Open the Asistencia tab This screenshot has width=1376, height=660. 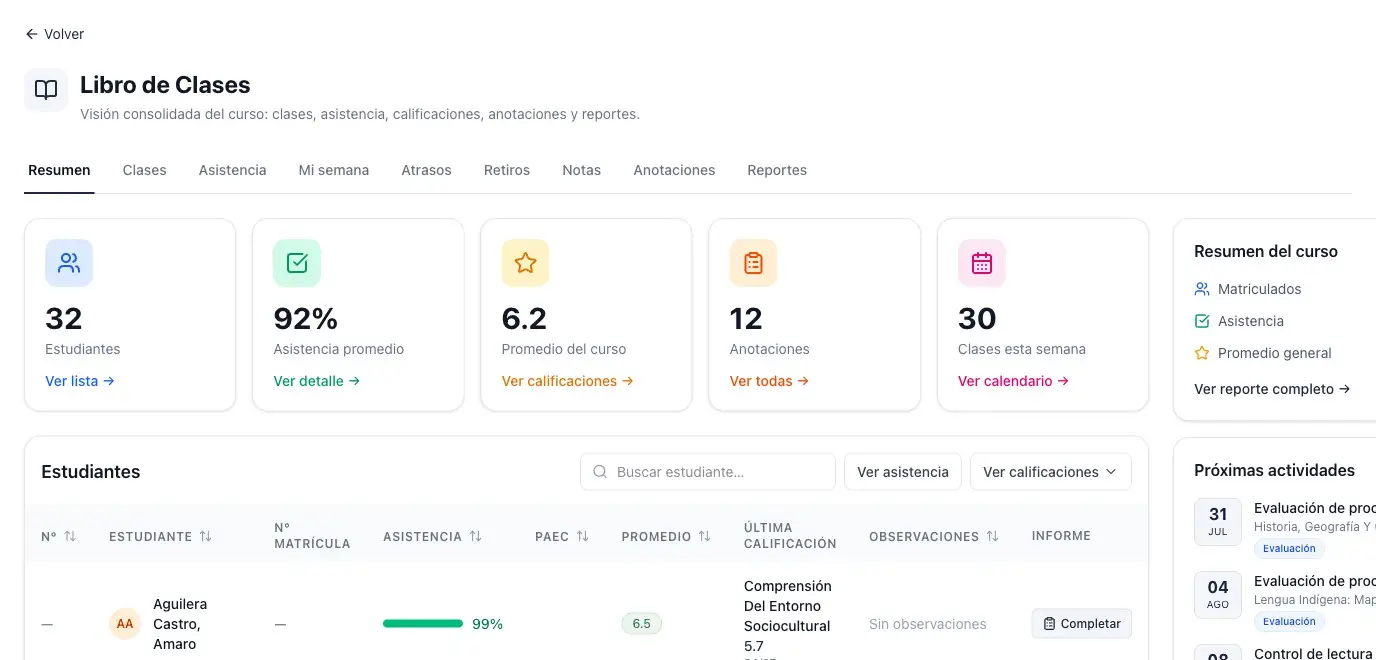pyautogui.click(x=232, y=170)
